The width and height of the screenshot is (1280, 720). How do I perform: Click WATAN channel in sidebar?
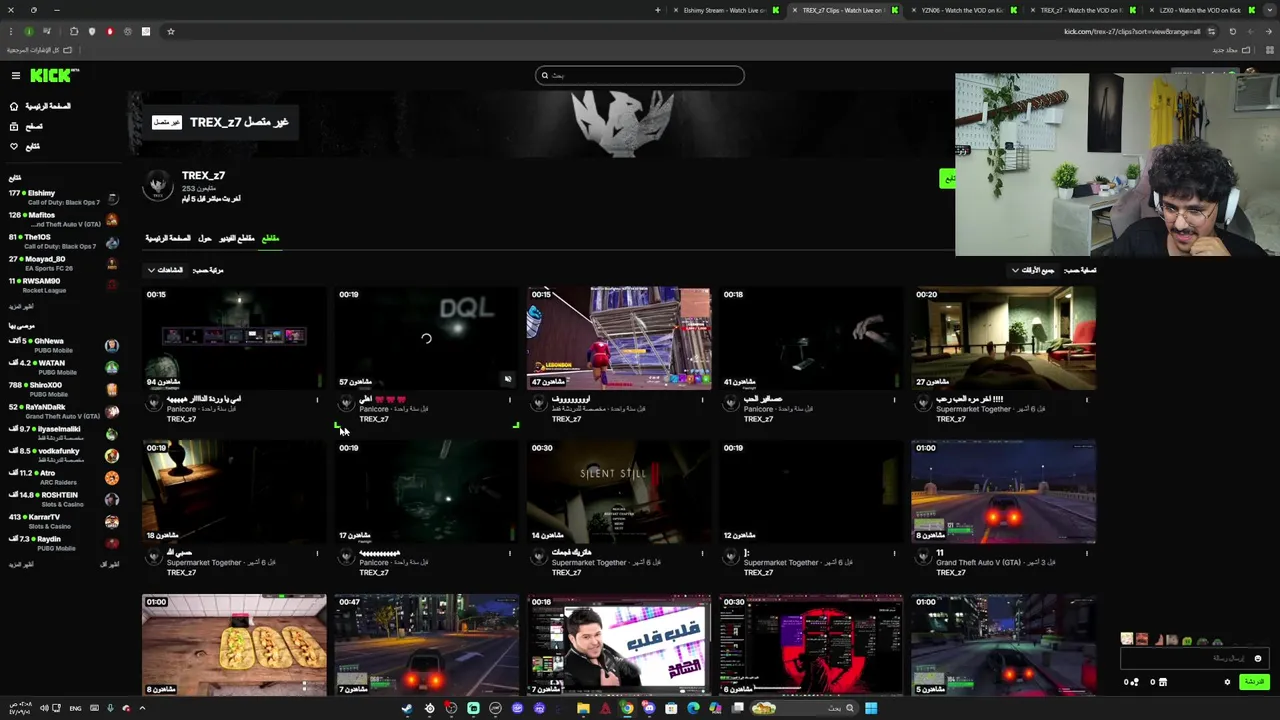click(x=63, y=367)
